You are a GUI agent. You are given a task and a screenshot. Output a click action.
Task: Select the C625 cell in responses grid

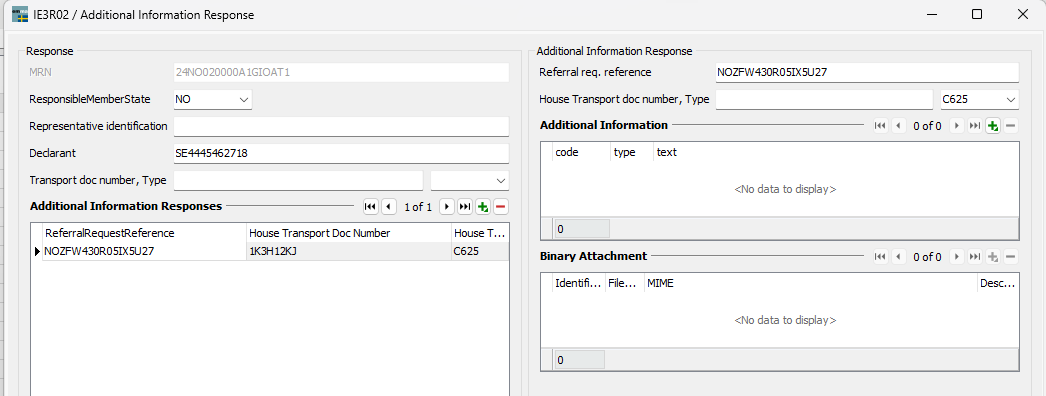pyautogui.click(x=480, y=251)
